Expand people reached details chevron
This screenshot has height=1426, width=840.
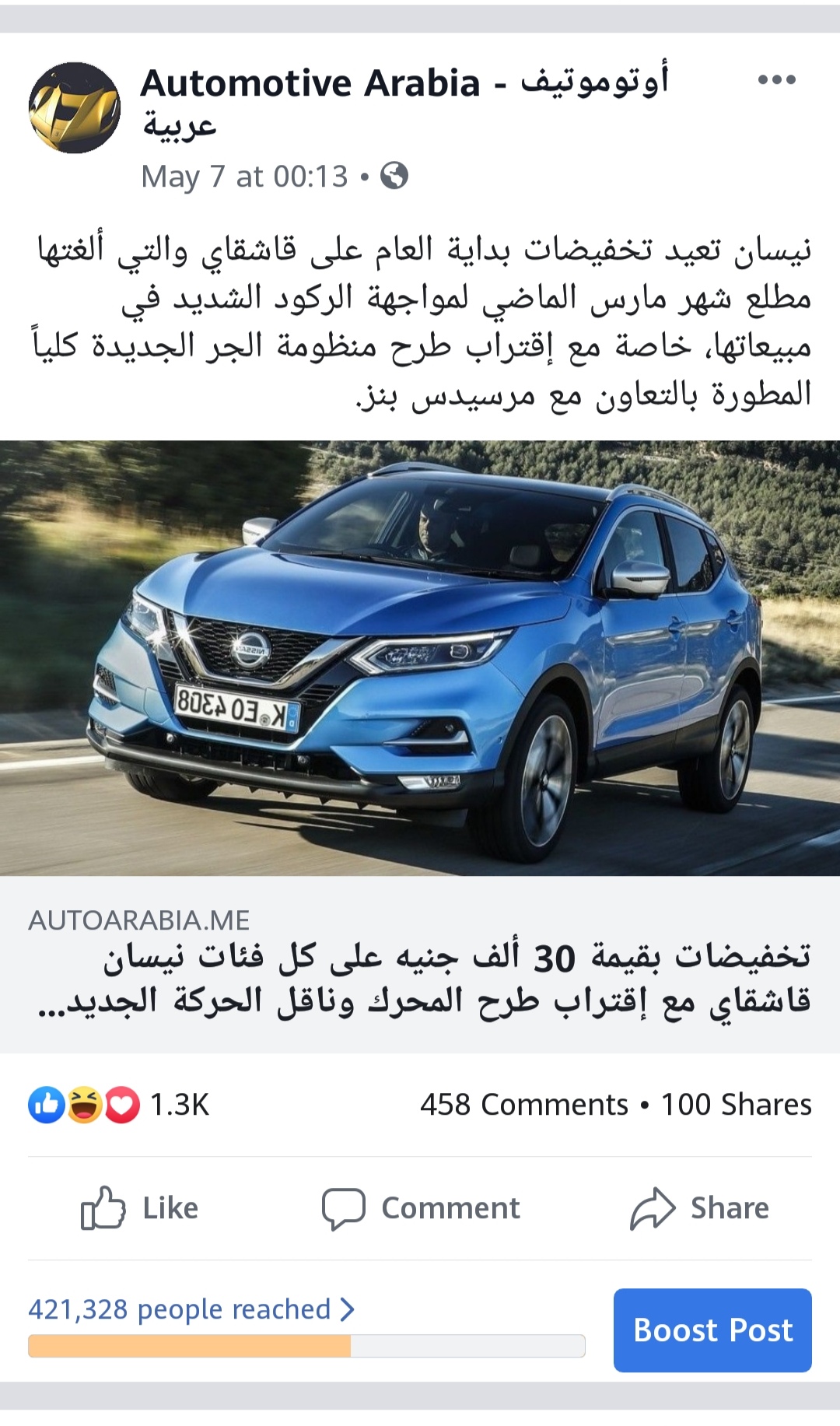coord(348,1309)
